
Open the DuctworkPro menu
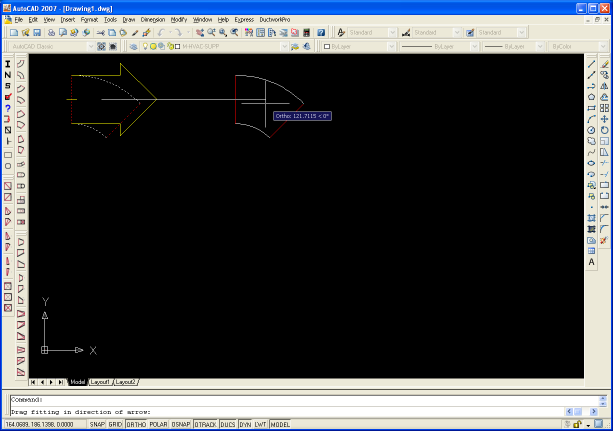275,20
